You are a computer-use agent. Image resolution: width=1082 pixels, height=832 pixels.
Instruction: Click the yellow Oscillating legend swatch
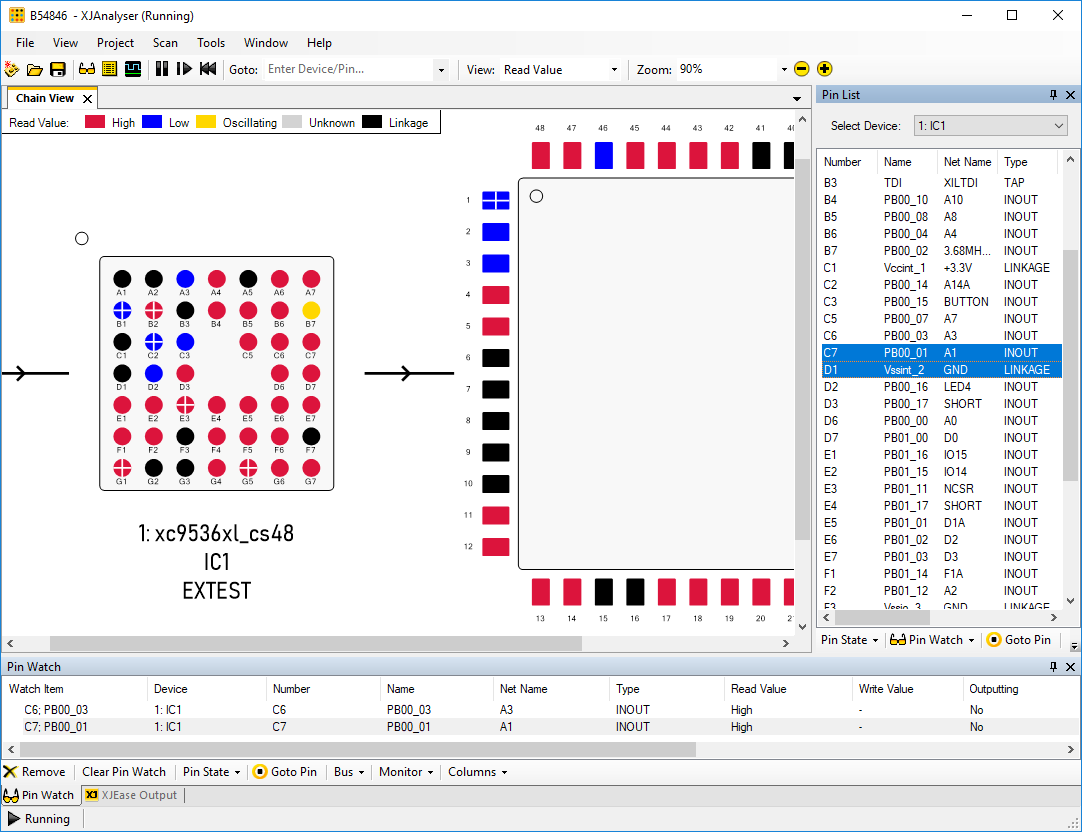pos(205,123)
